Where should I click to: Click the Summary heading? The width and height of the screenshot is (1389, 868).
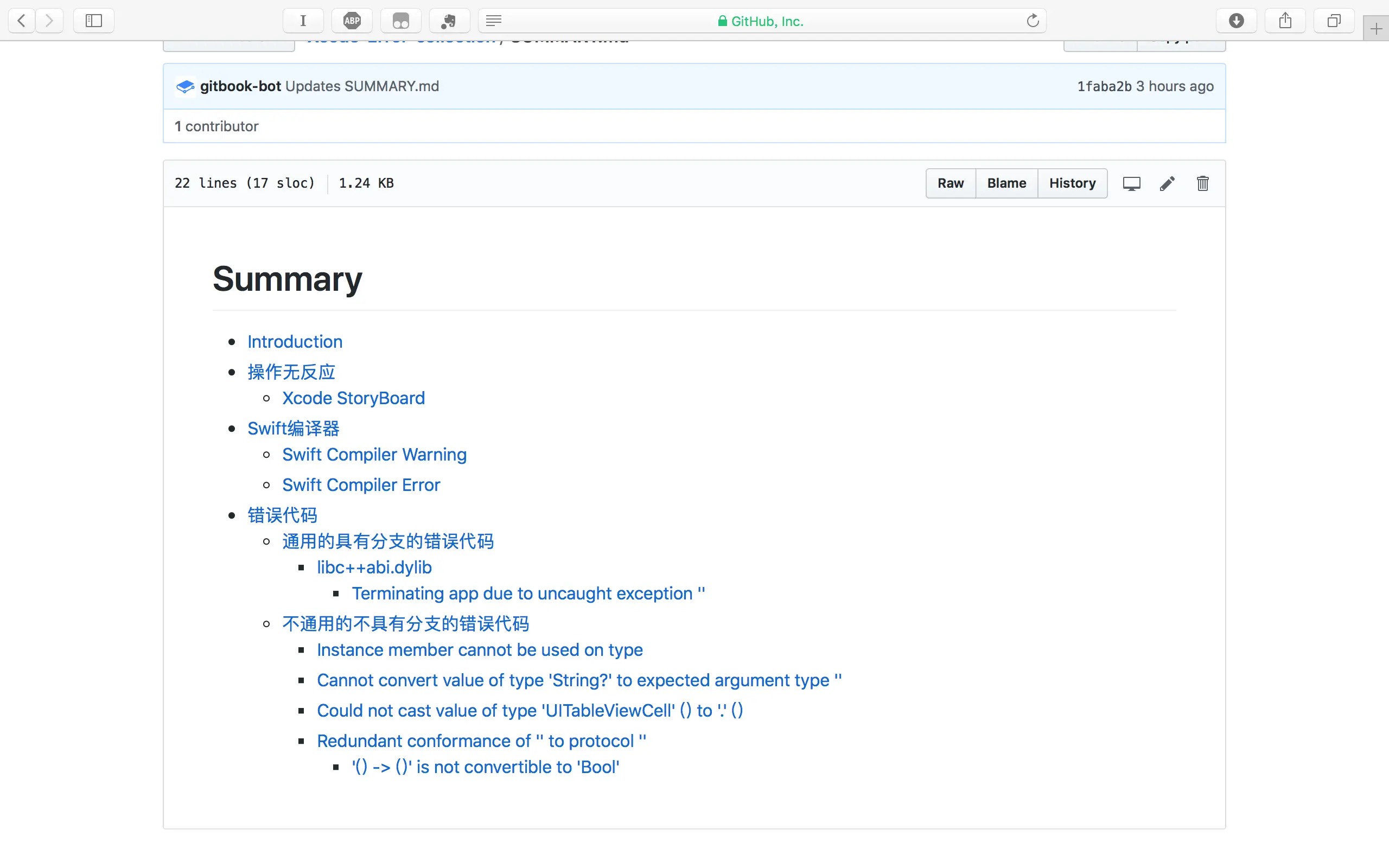[x=287, y=279]
